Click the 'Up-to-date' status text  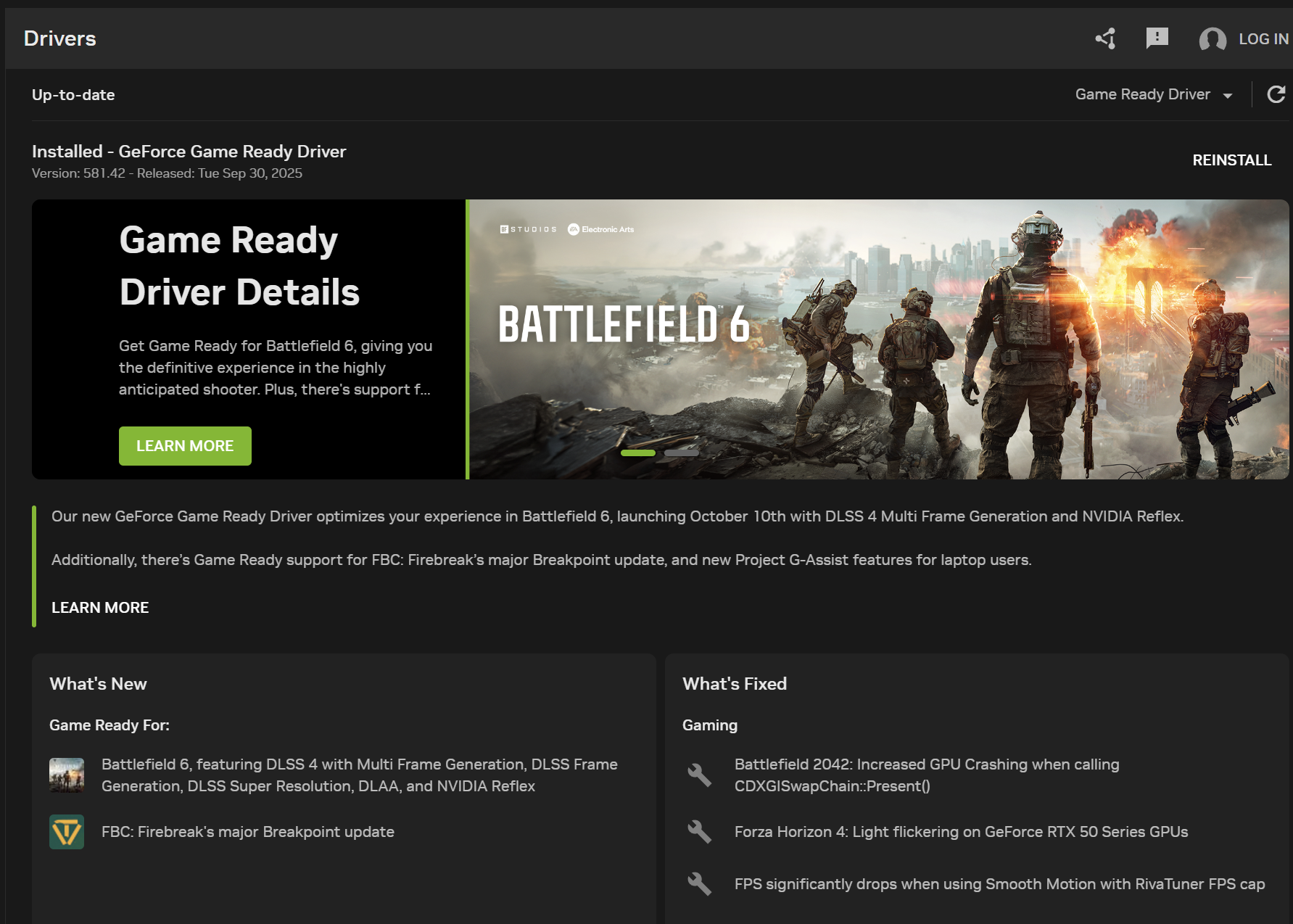click(73, 95)
